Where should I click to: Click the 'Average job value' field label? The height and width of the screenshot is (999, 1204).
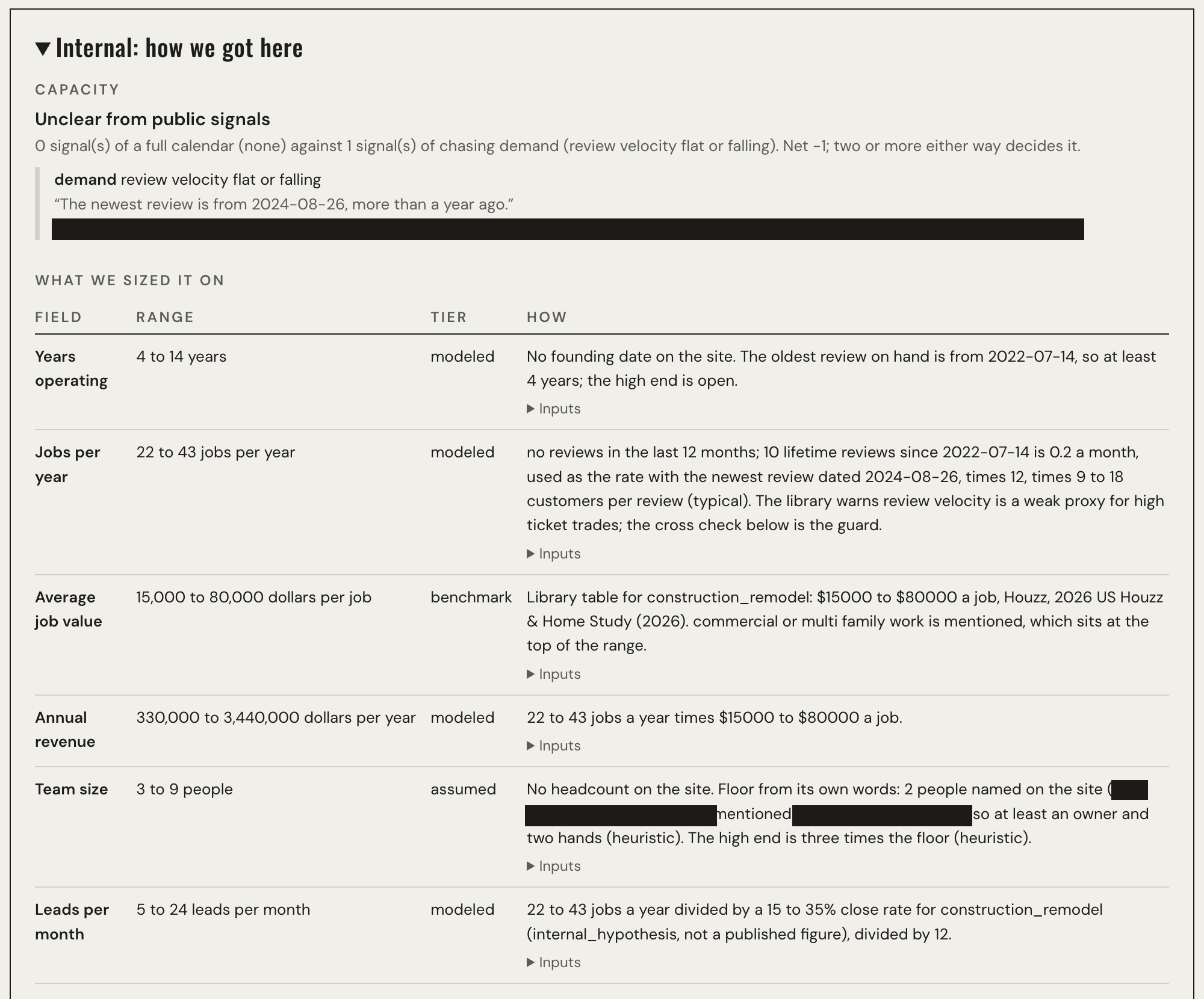click(69, 609)
